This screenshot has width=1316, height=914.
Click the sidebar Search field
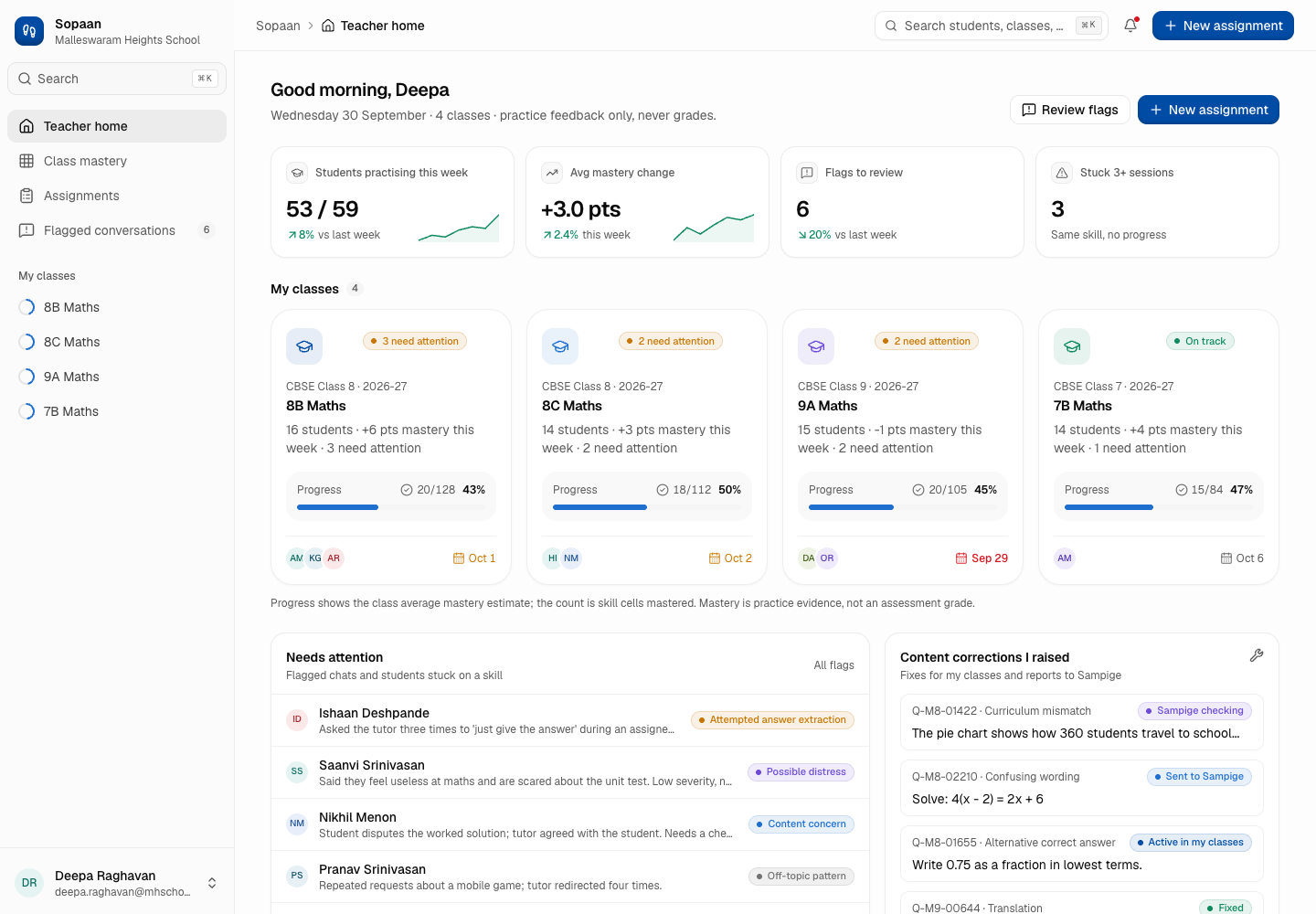[117, 79]
